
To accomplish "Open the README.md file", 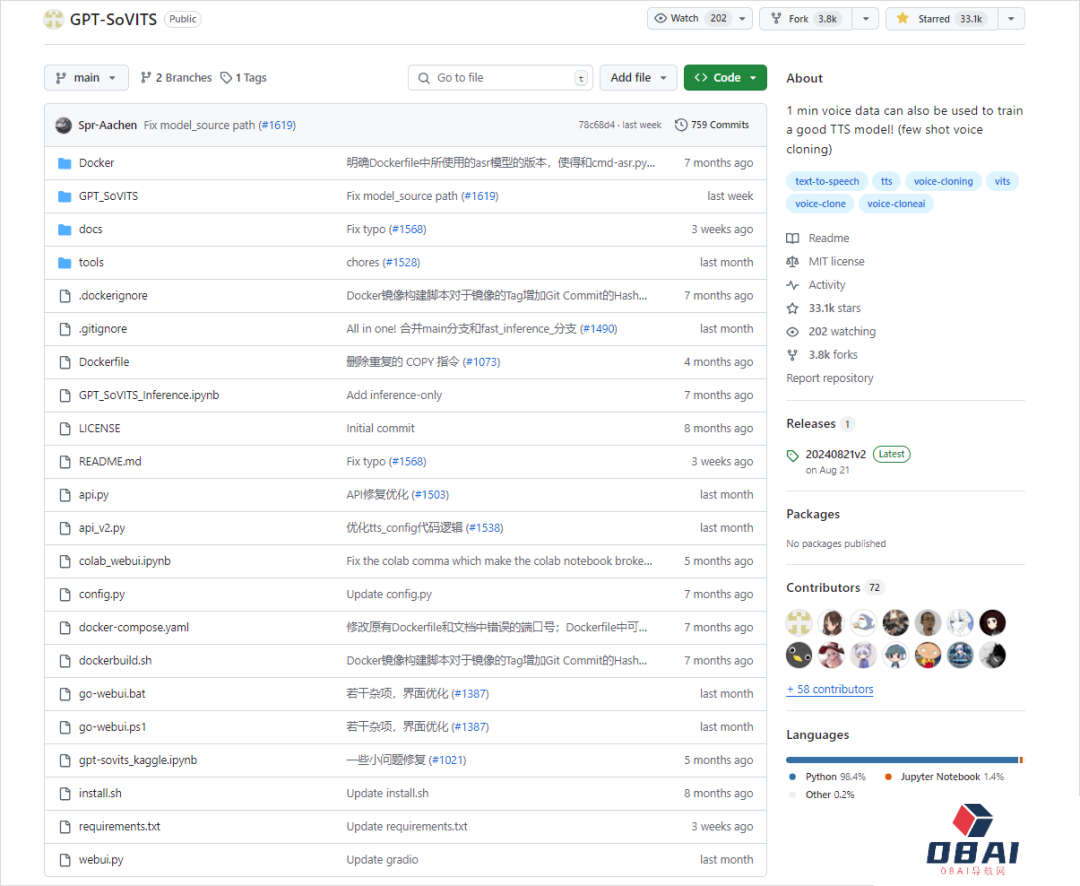I will coord(110,461).
